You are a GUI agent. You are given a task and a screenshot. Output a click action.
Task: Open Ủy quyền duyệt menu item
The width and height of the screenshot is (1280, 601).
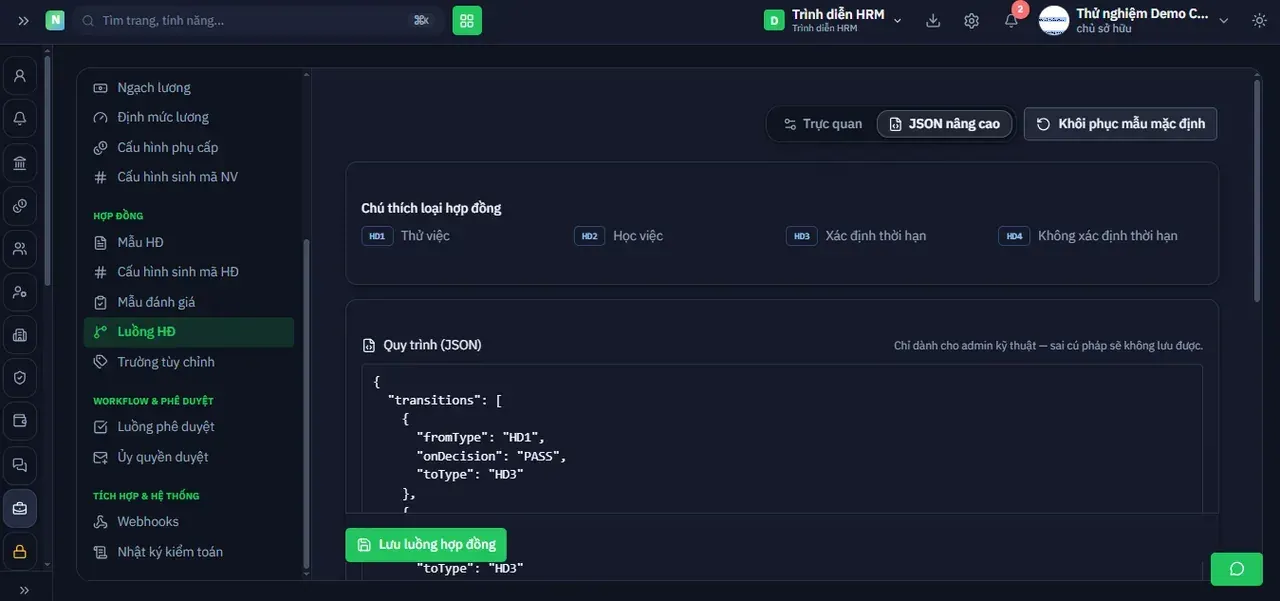click(x=189, y=457)
